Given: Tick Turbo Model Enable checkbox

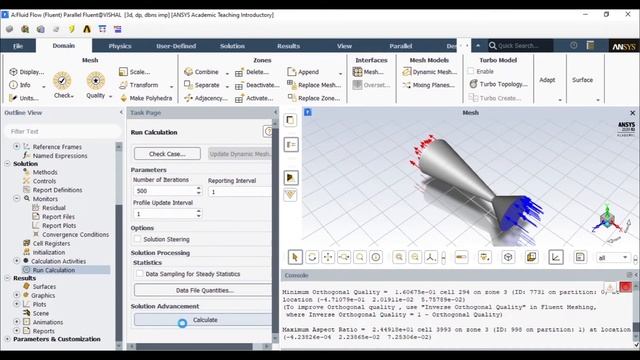Looking at the screenshot, I should coord(471,71).
